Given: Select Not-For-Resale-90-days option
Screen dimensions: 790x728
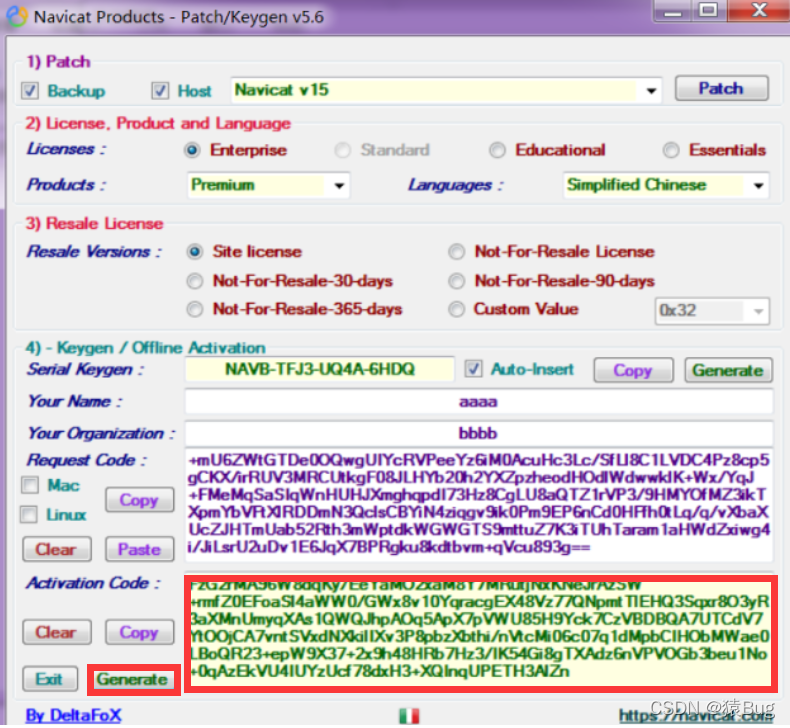Looking at the screenshot, I should click(x=456, y=281).
